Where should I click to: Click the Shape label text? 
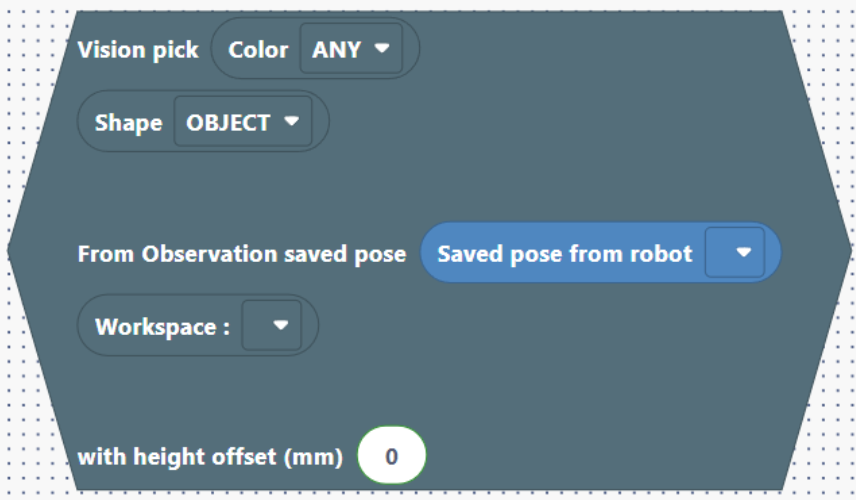tap(128, 123)
